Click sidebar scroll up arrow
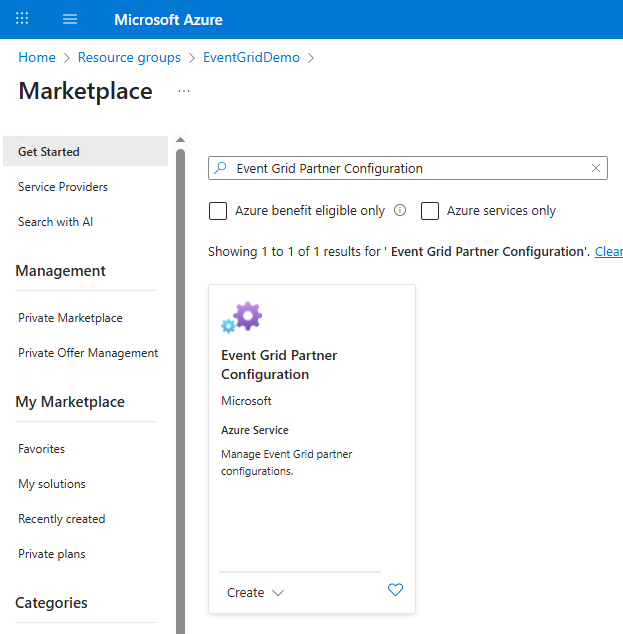The width and height of the screenshot is (623, 634). (181, 140)
